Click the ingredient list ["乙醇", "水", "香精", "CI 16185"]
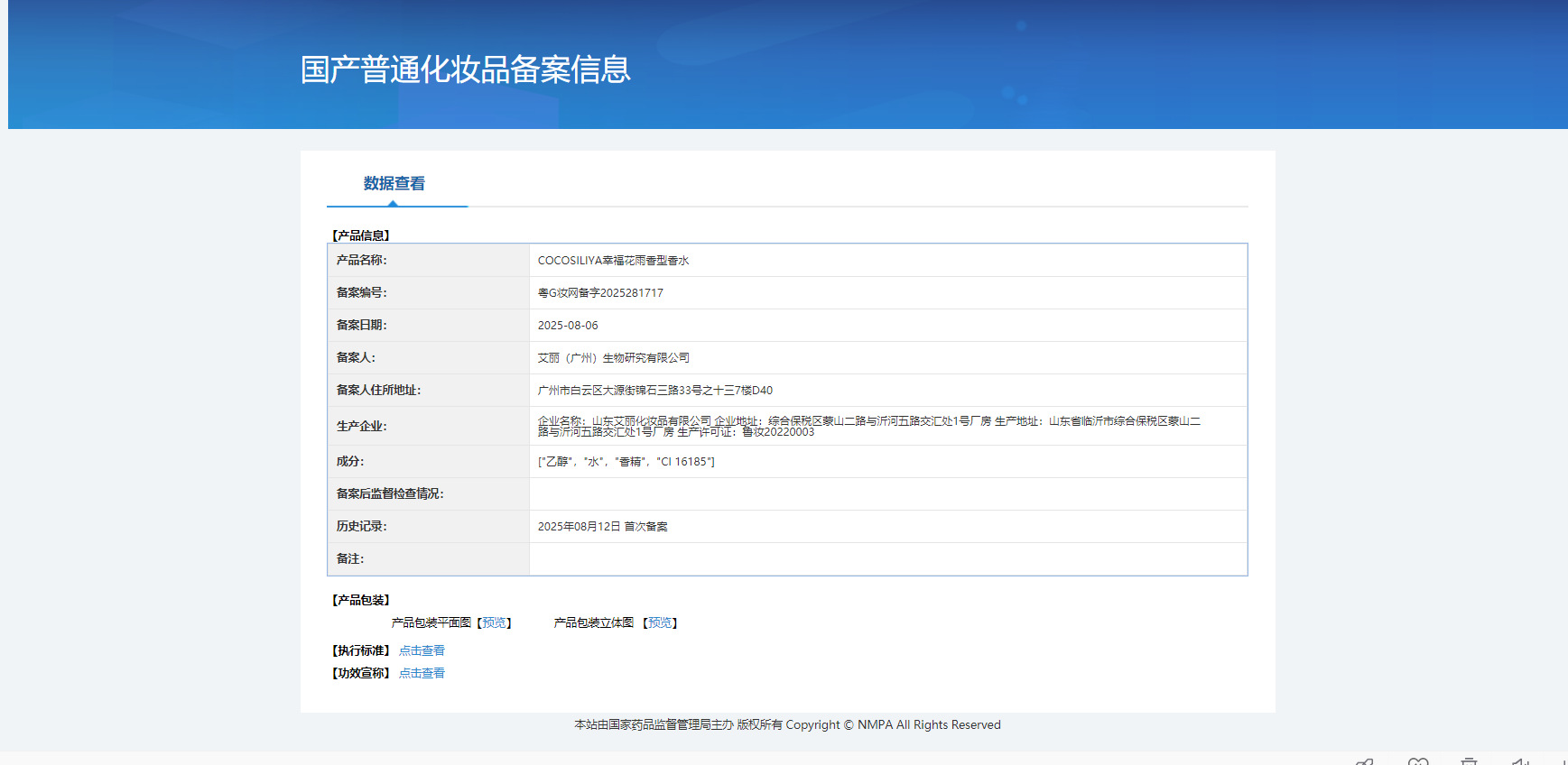This screenshot has width=1568, height=765. point(626,462)
